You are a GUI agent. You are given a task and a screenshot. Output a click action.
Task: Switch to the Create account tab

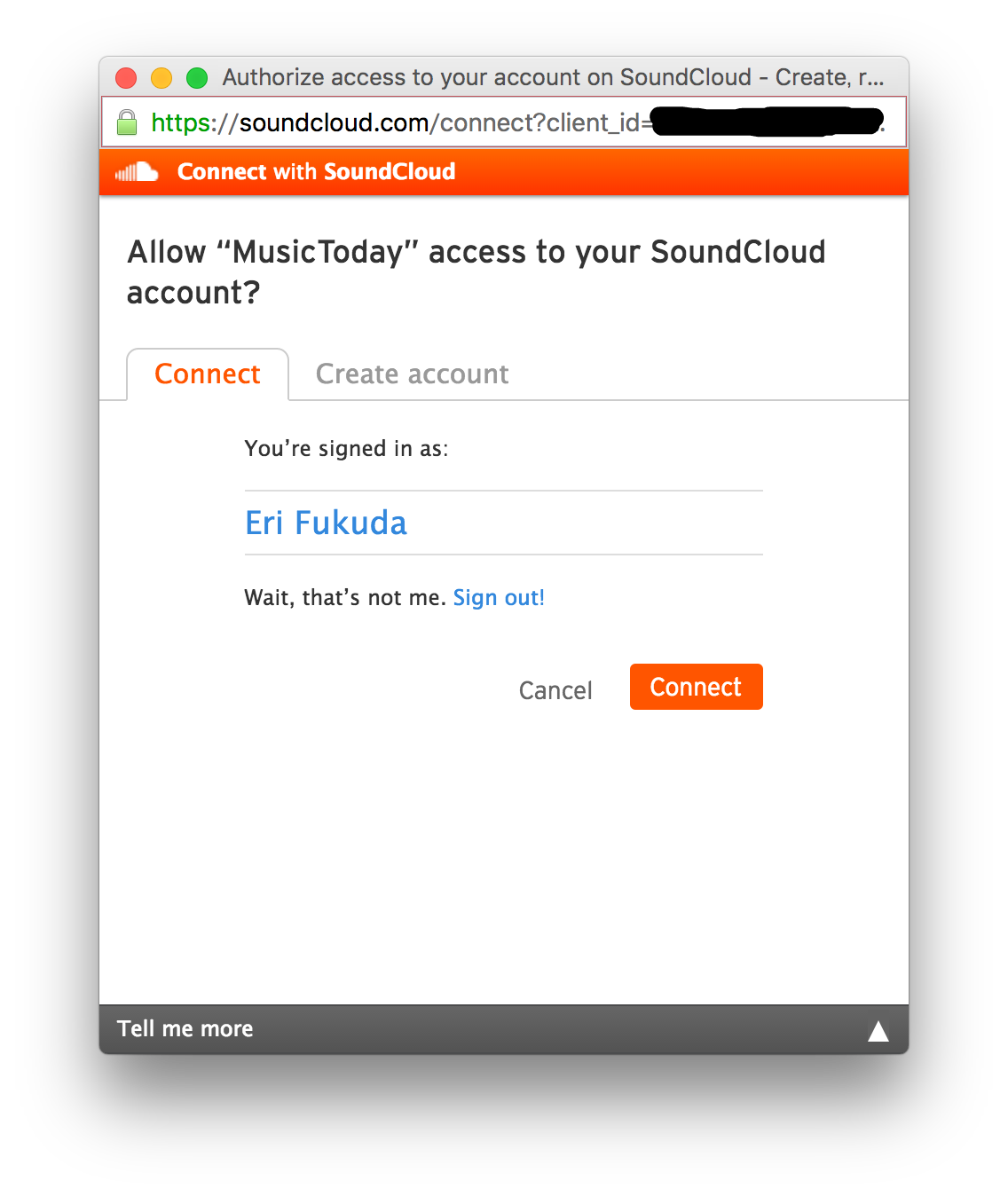[412, 374]
